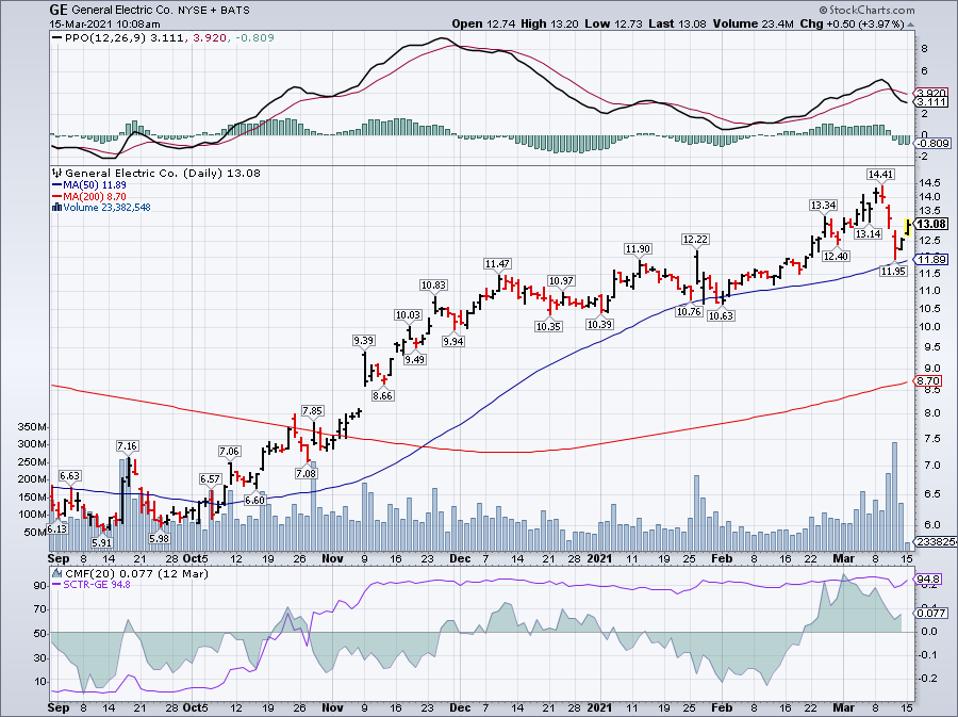Click the NYSE + BATS exchange label
958x717 pixels.
pos(212,10)
